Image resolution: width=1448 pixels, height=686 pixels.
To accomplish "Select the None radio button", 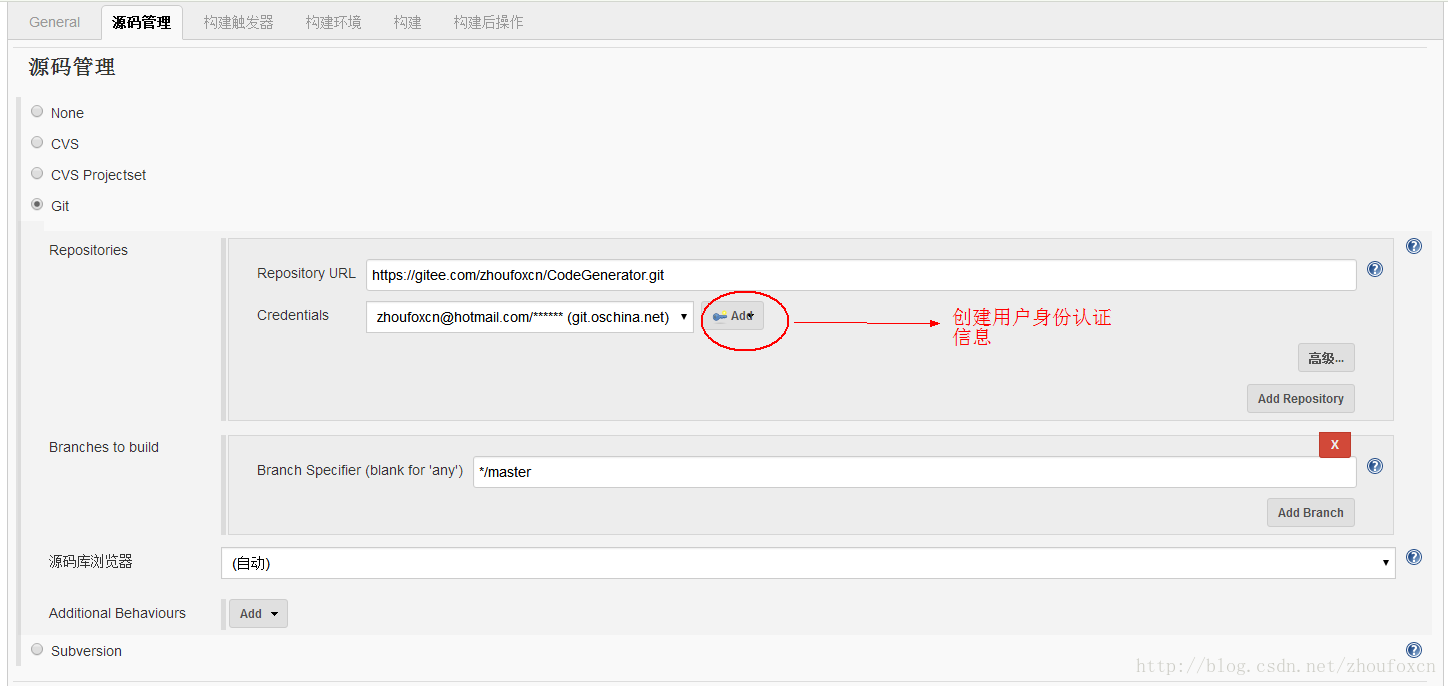I will [x=37, y=112].
